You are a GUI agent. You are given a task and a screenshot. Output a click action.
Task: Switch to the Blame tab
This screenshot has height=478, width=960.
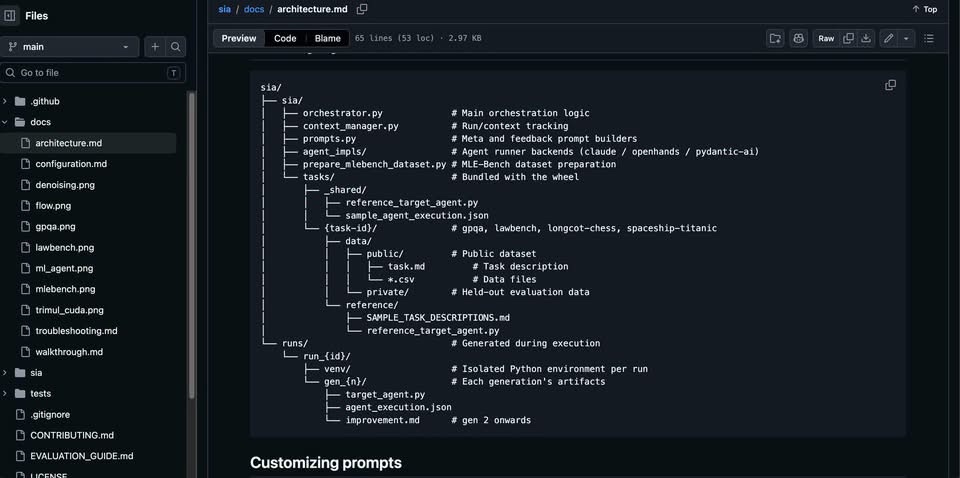[328, 39]
